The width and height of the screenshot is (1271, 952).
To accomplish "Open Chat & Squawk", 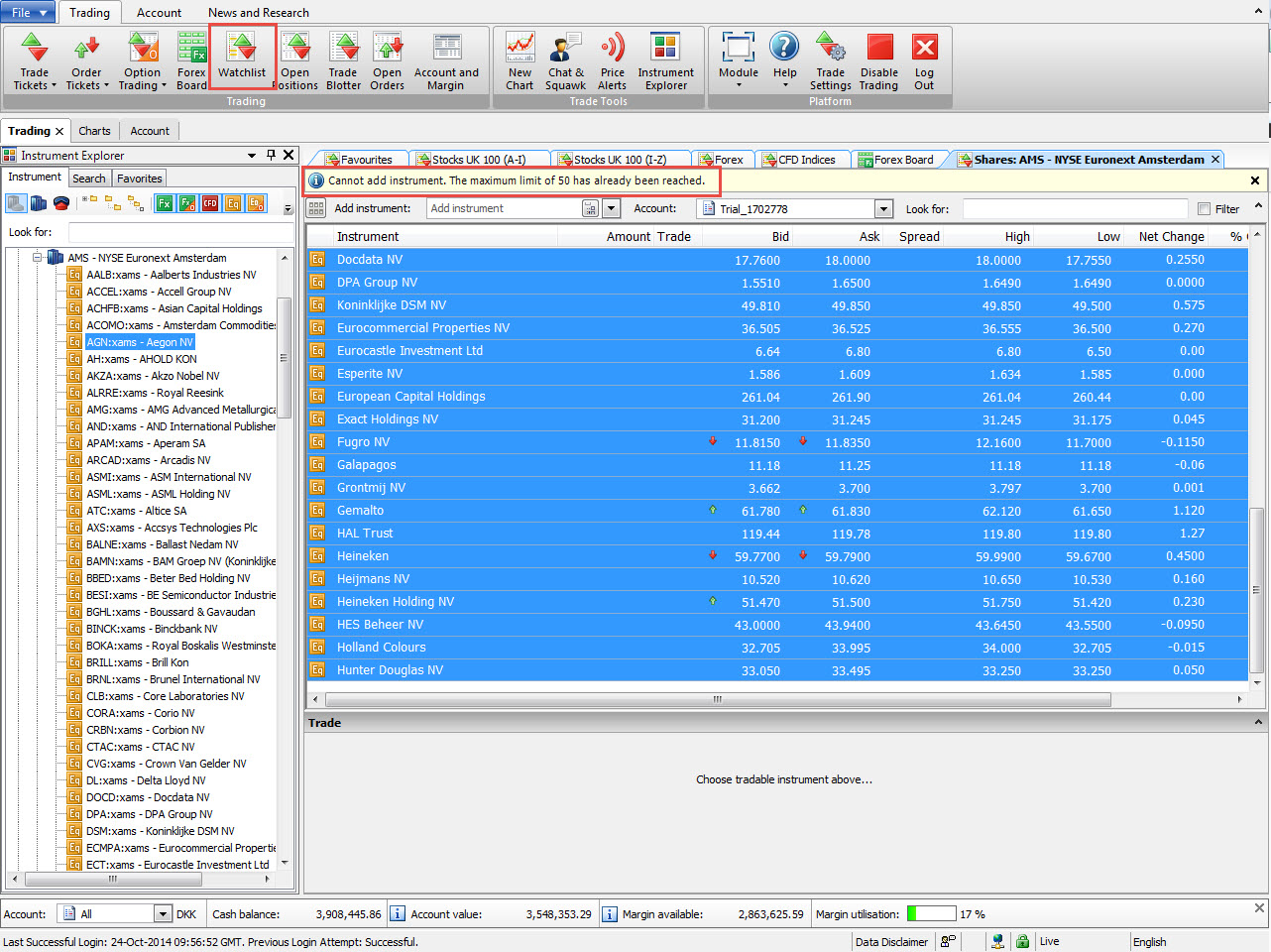I will point(566,61).
